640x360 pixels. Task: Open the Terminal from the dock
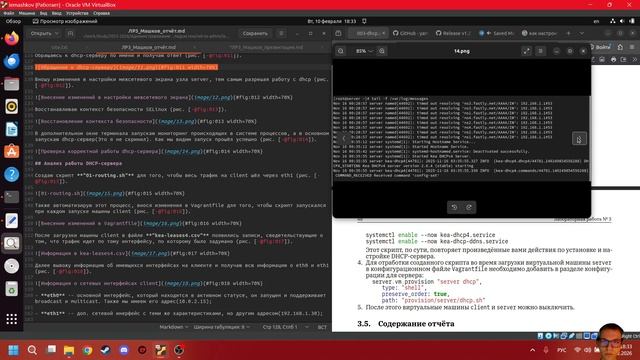coord(11,197)
